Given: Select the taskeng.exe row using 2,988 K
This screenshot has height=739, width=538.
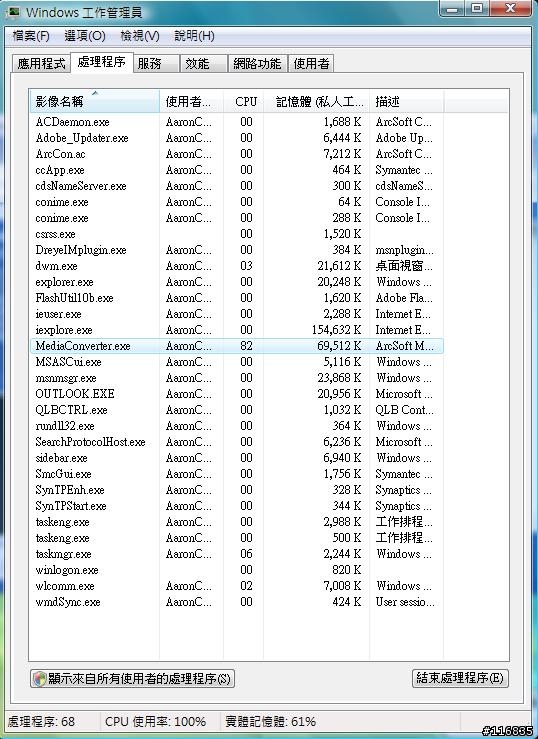Looking at the screenshot, I should click(x=236, y=522).
